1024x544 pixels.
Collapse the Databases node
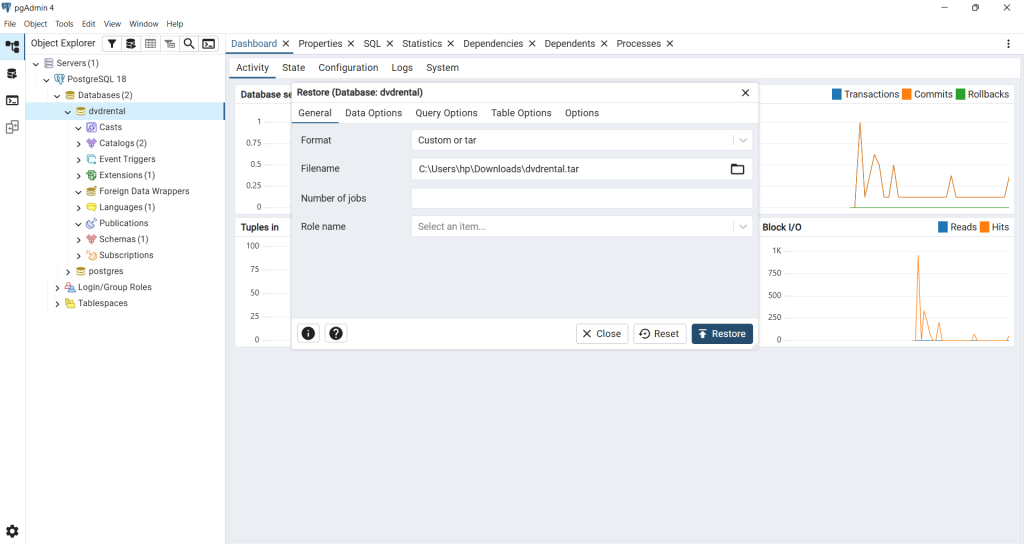[57, 96]
